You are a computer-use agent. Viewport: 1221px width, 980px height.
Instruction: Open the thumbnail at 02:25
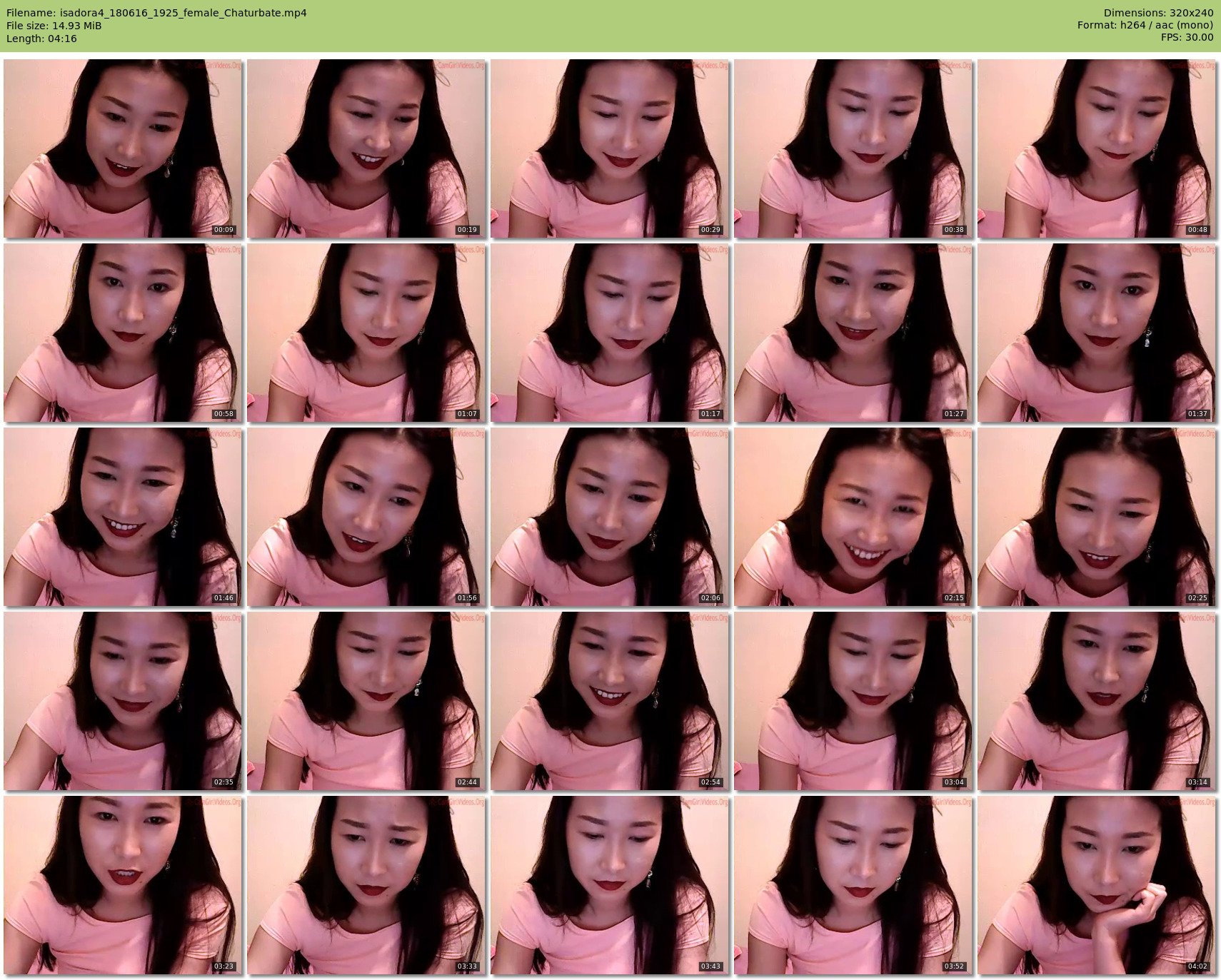tap(1096, 517)
